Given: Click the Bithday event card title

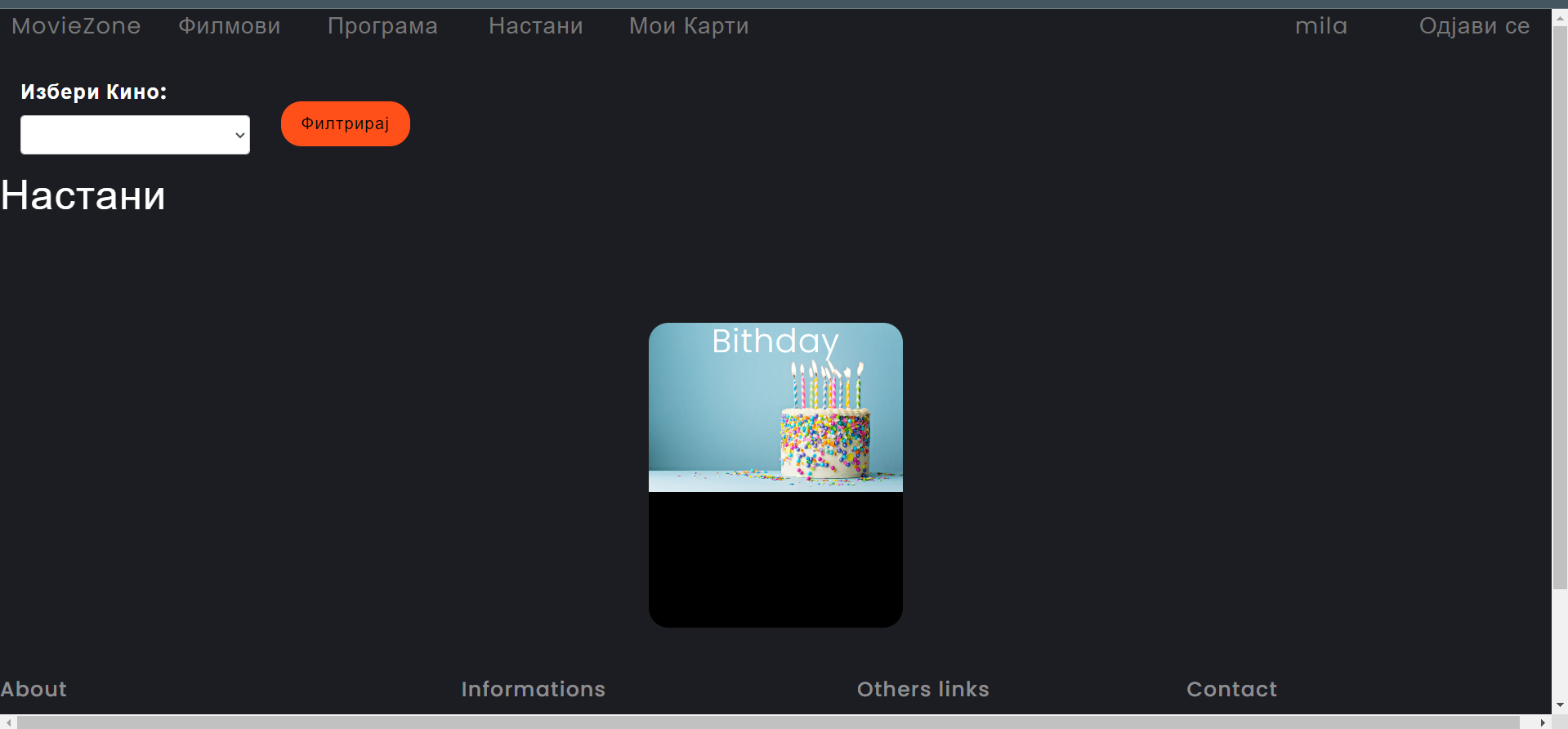Looking at the screenshot, I should click(x=775, y=341).
